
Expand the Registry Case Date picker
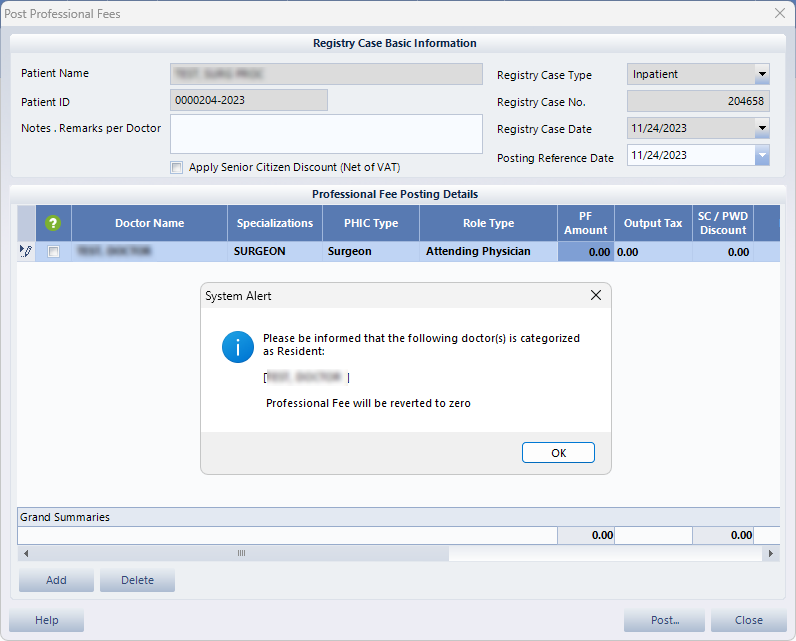click(x=762, y=128)
